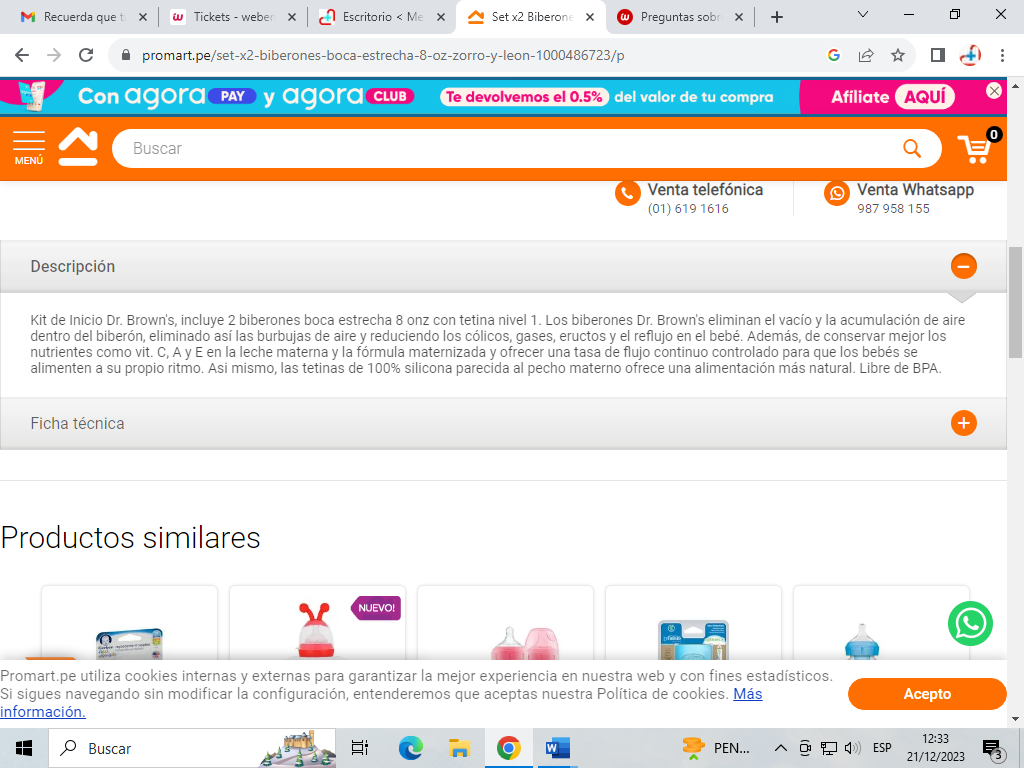Viewport: 1024px width, 768px height.
Task: Go back with browser back arrow
Action: point(22,56)
